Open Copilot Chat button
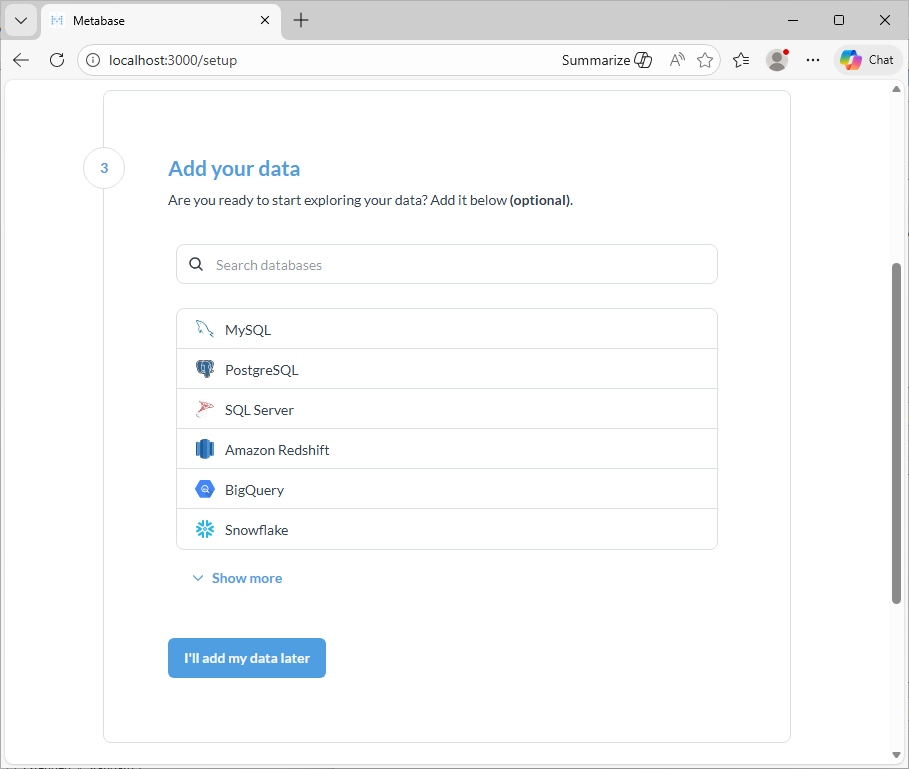Image resolution: width=909 pixels, height=769 pixels. coord(867,60)
